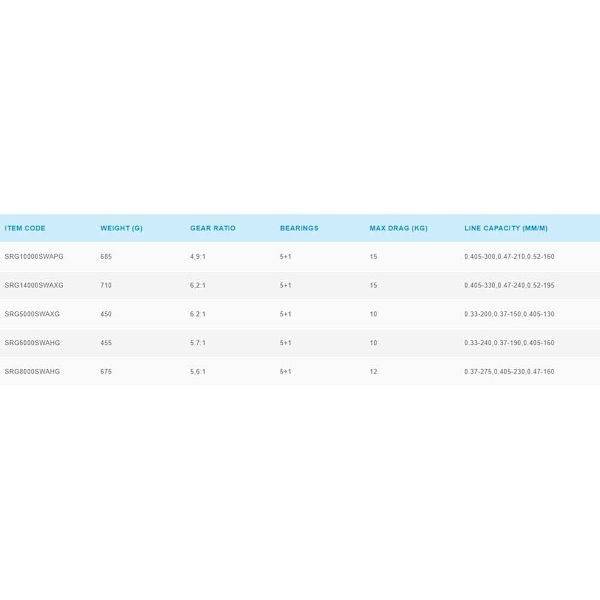Click weight value 685
This screenshot has width=600, height=600.
click(x=106, y=256)
